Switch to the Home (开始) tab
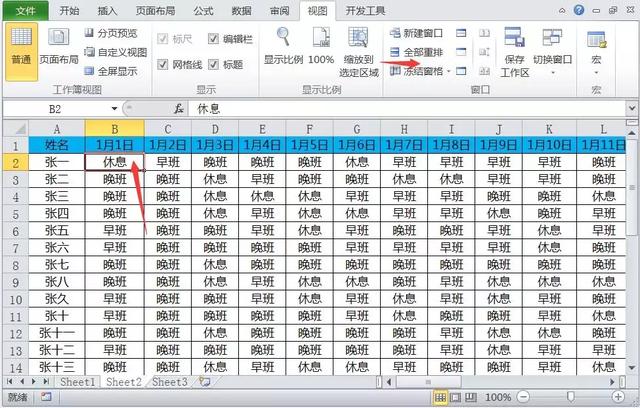The image size is (640, 408). [69, 11]
